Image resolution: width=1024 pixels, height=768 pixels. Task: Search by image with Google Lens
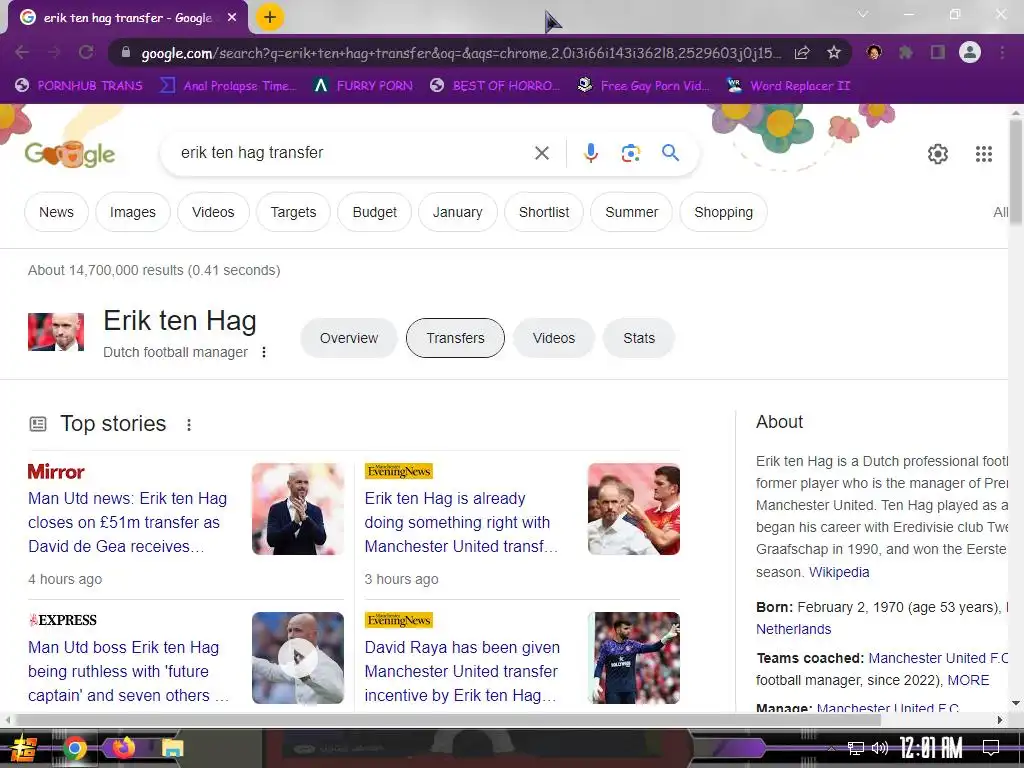coord(630,153)
